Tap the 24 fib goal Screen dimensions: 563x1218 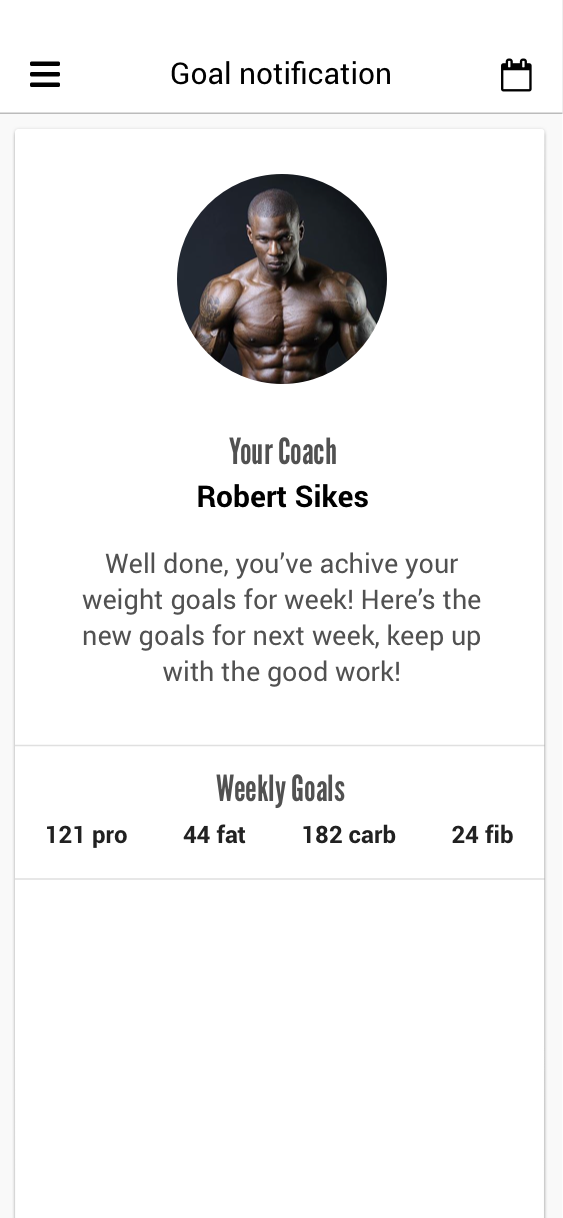(x=482, y=835)
